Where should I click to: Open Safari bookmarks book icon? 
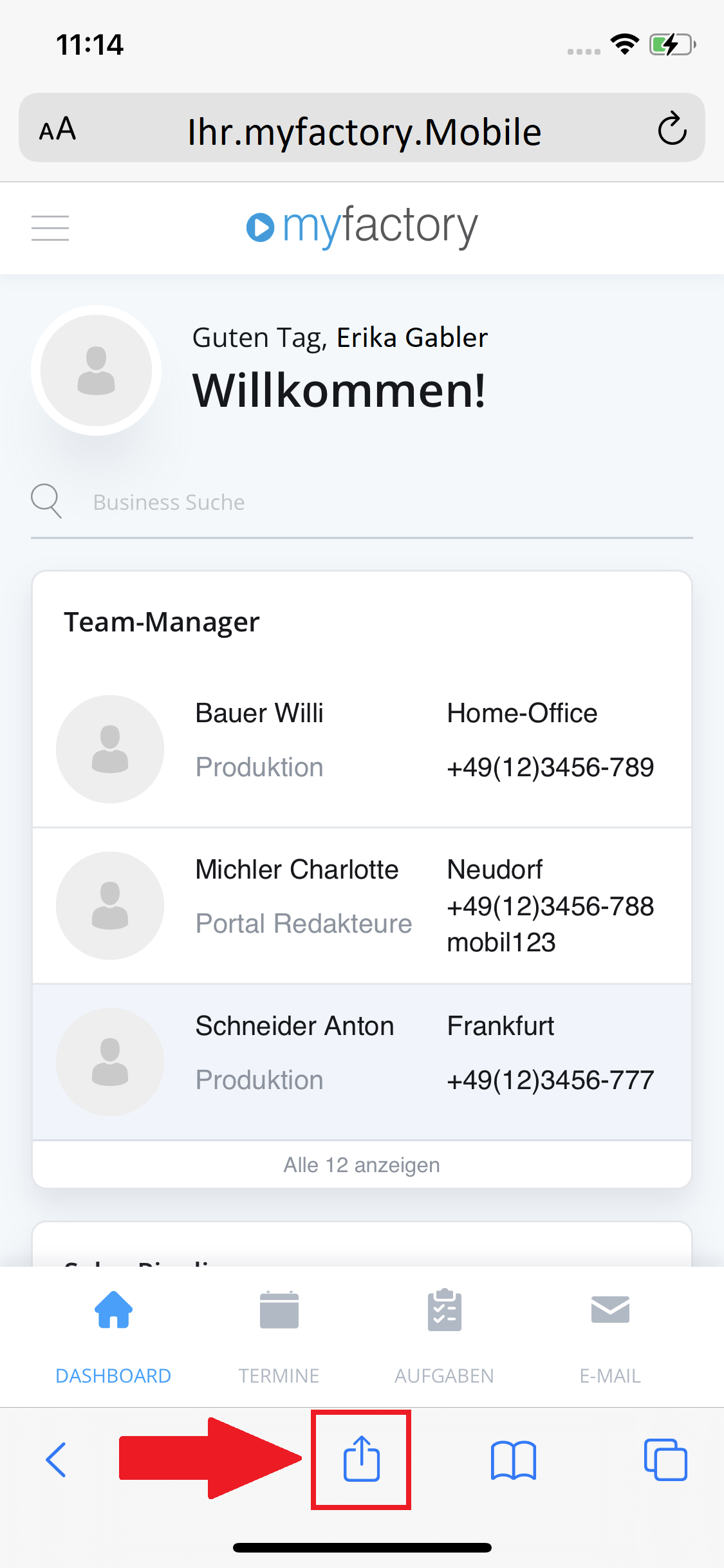point(513,1460)
